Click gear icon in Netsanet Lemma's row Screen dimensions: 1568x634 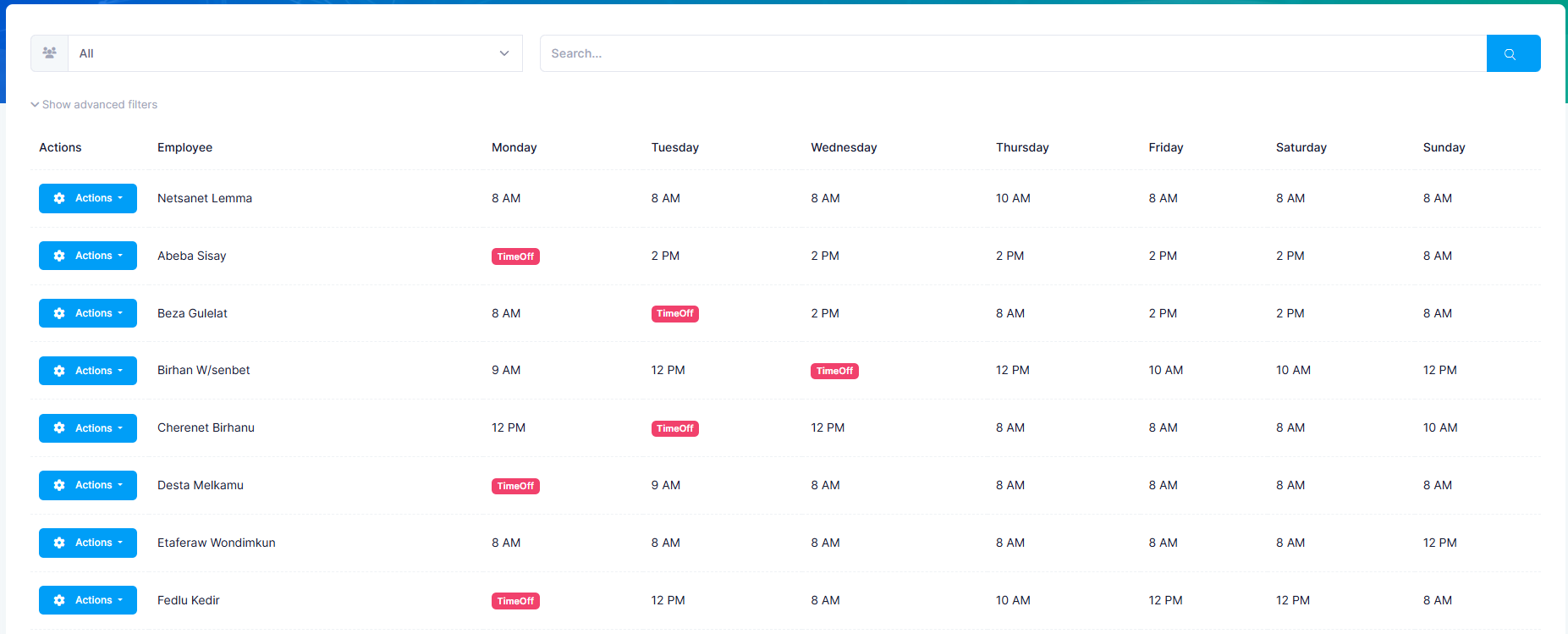[x=59, y=198]
